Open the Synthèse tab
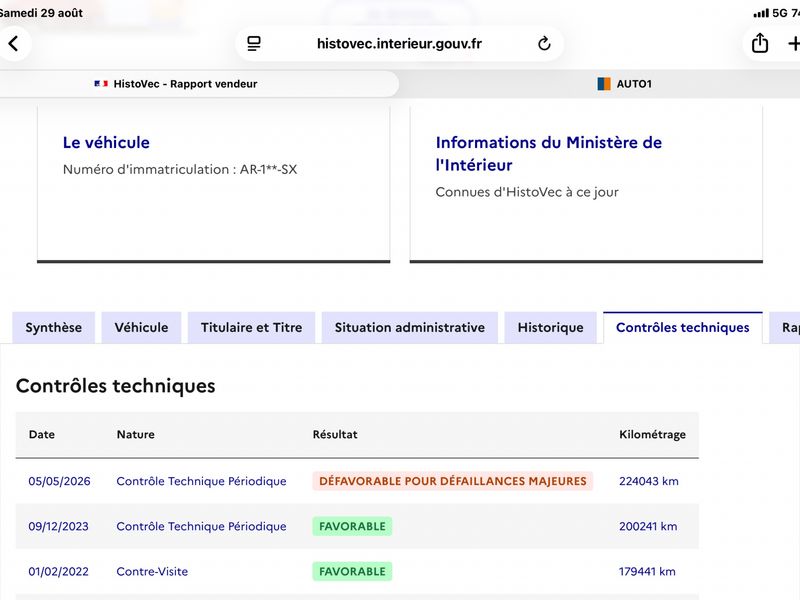800x600 pixels. tap(54, 328)
